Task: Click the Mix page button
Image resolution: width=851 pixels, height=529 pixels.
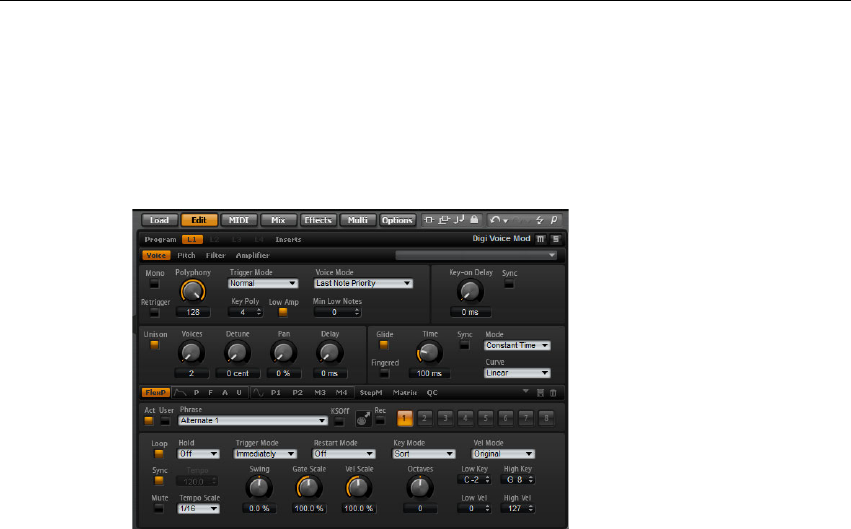Action: (278, 220)
